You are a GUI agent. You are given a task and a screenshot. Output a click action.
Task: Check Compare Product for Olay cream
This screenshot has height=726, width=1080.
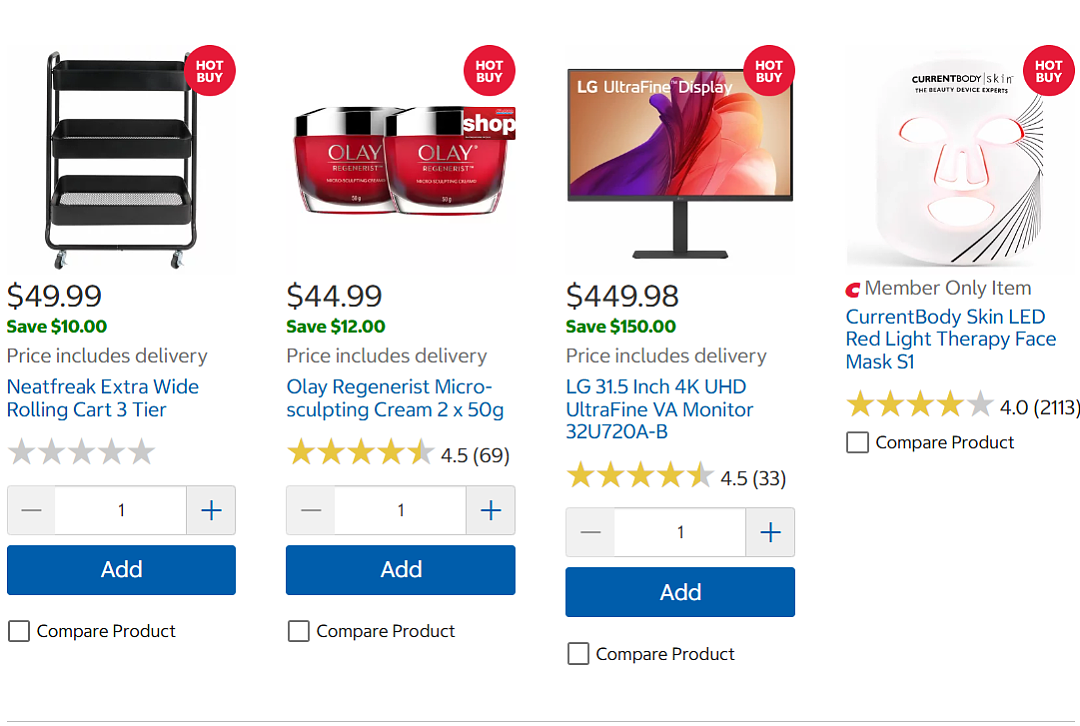coord(299,631)
